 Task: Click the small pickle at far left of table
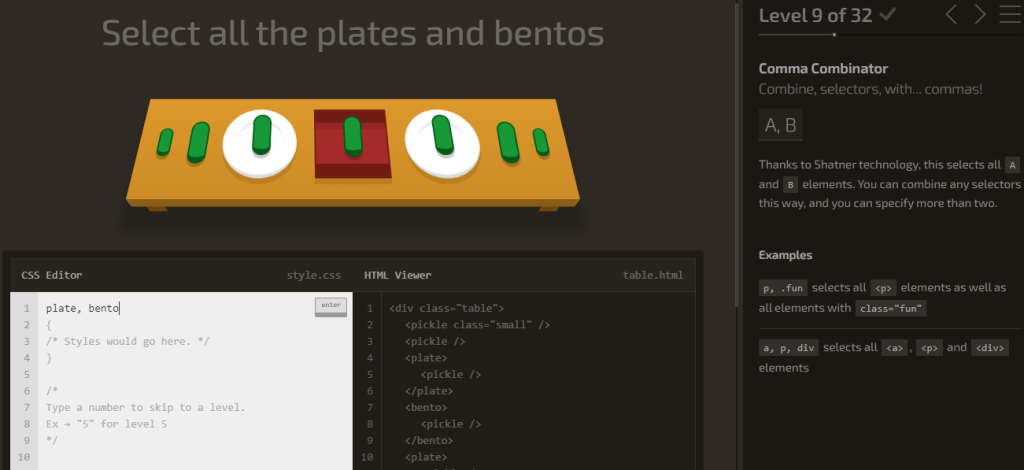(x=165, y=142)
